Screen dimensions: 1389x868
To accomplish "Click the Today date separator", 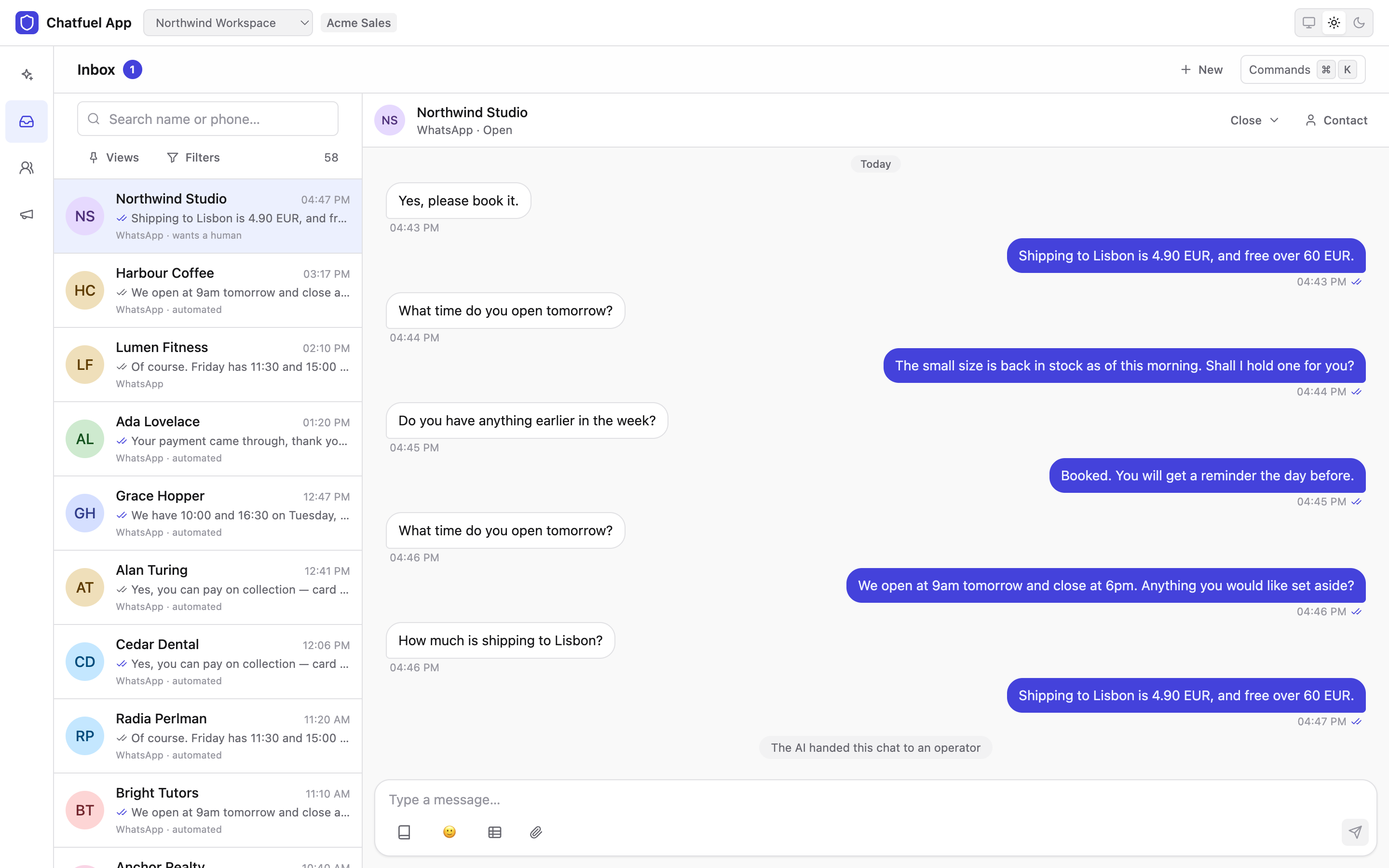I will [875, 164].
